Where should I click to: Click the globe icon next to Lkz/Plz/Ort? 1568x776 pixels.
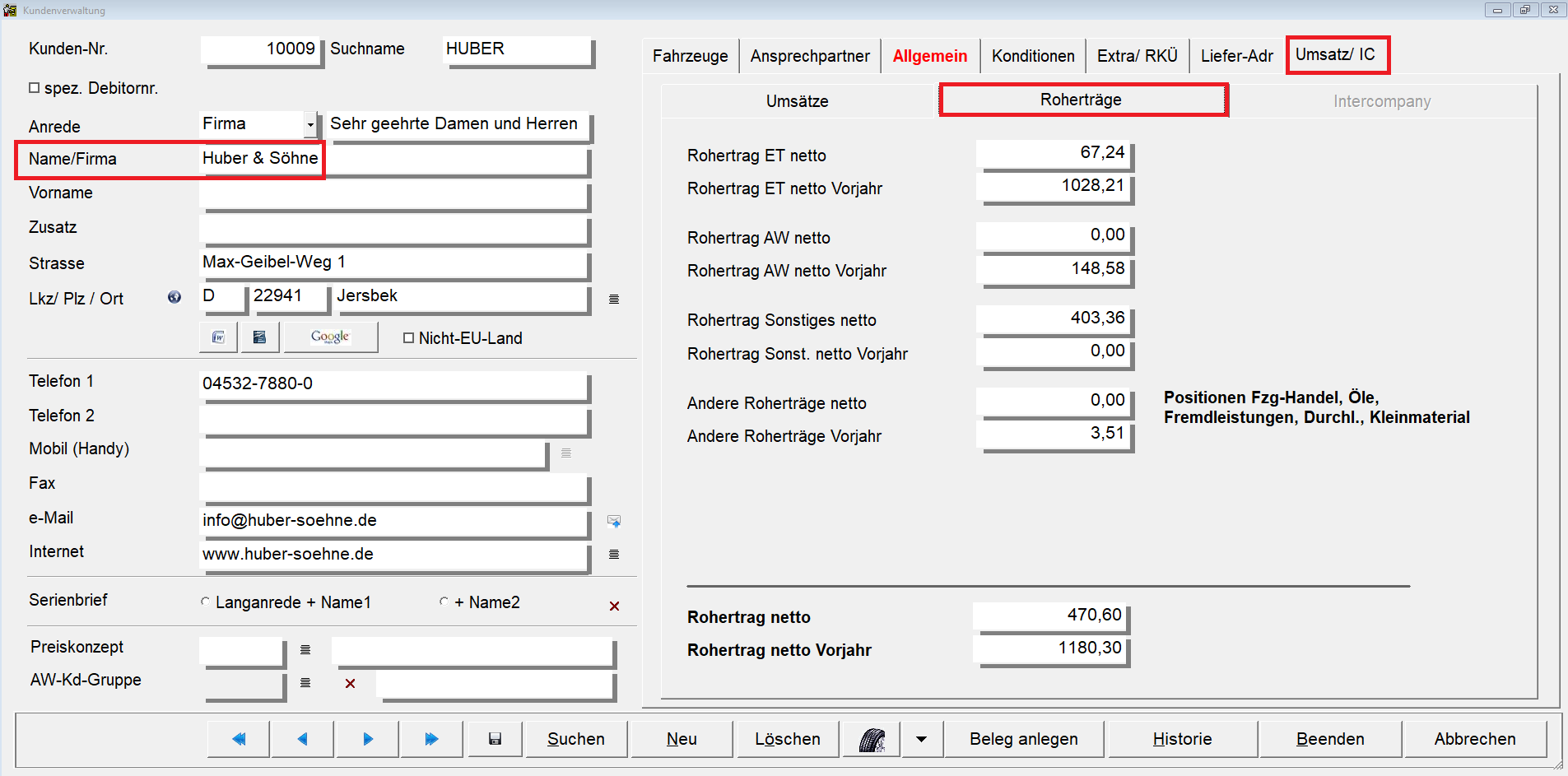(174, 297)
